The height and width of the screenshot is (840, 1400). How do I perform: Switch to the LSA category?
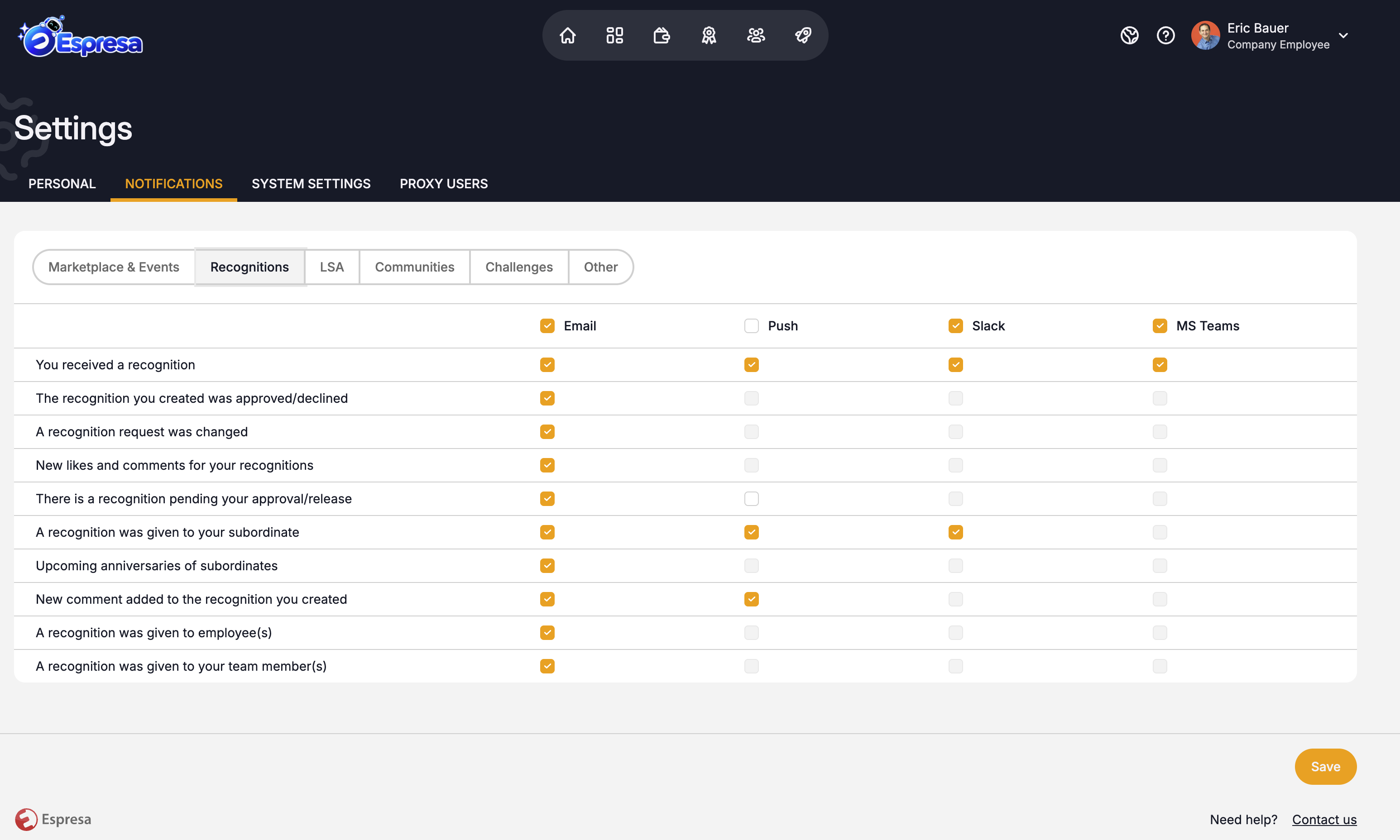coord(332,267)
